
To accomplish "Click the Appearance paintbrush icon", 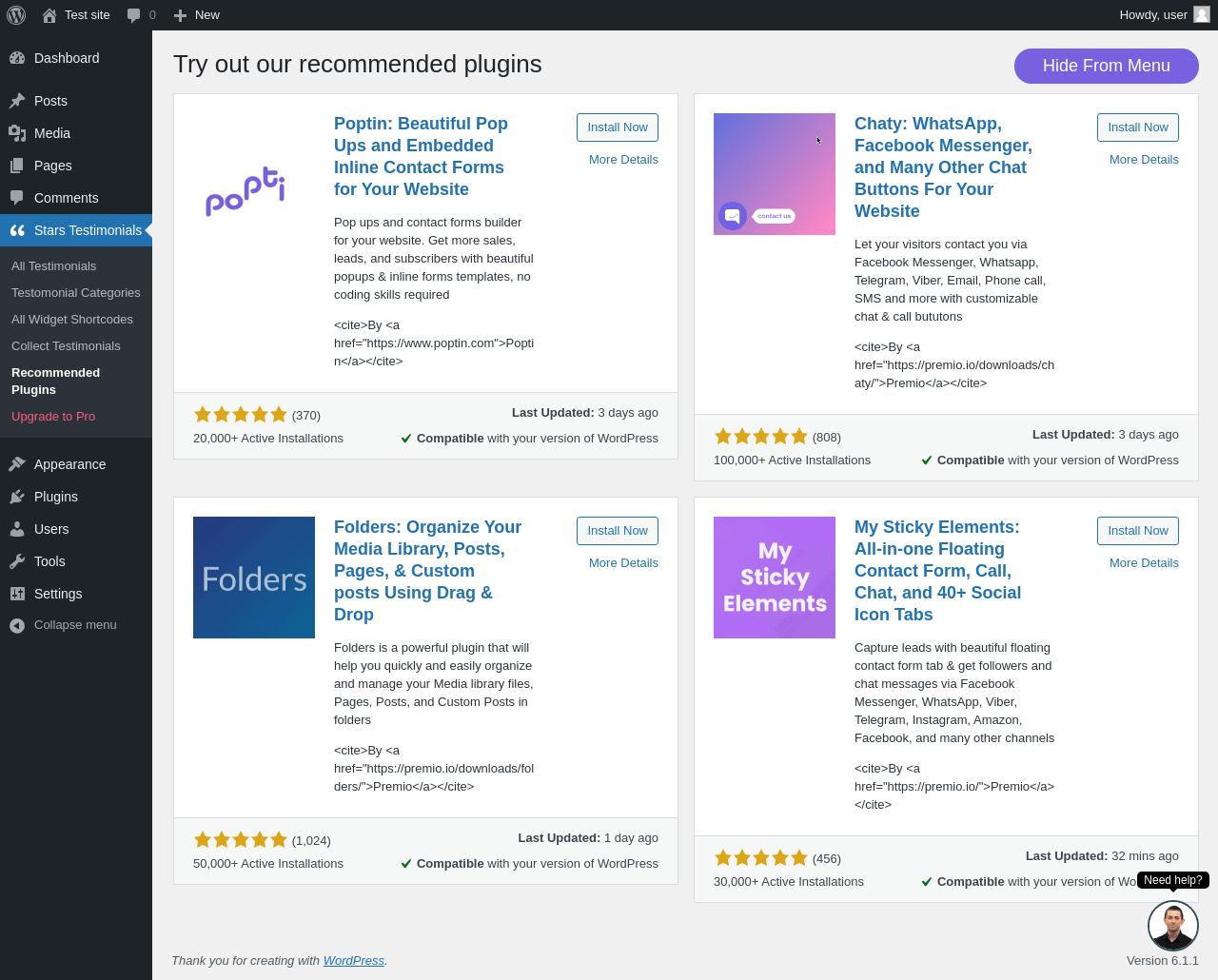I will [x=17, y=464].
